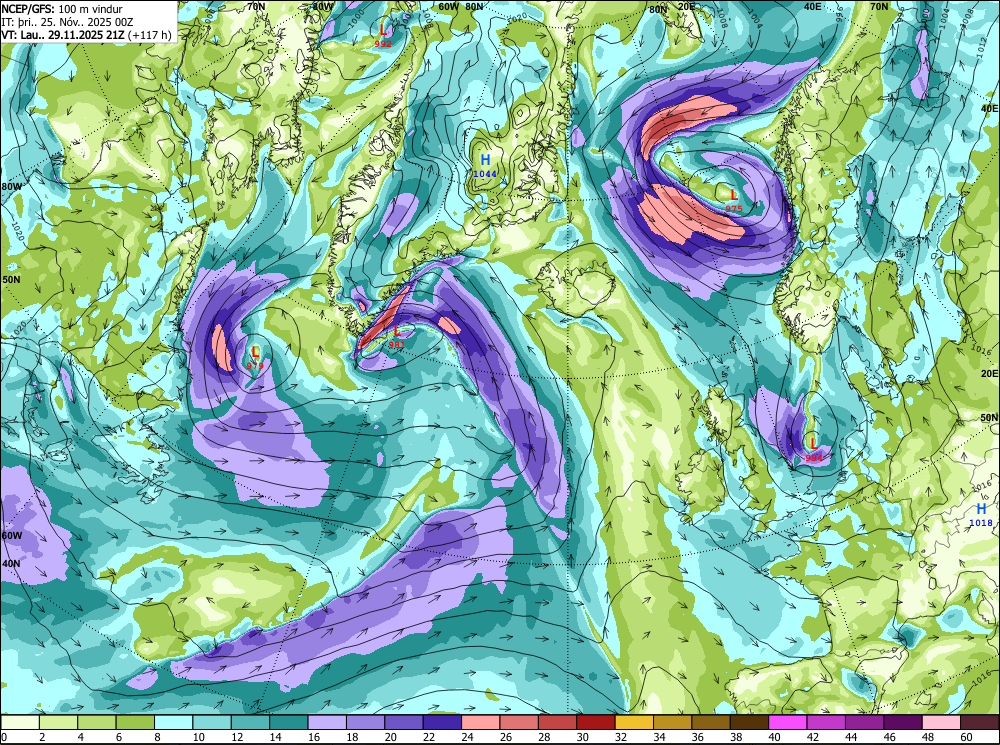Image resolution: width=1000 pixels, height=745 pixels.
Task: Pick the dark purple 46–48 legend swatch
Action: (x=902, y=722)
